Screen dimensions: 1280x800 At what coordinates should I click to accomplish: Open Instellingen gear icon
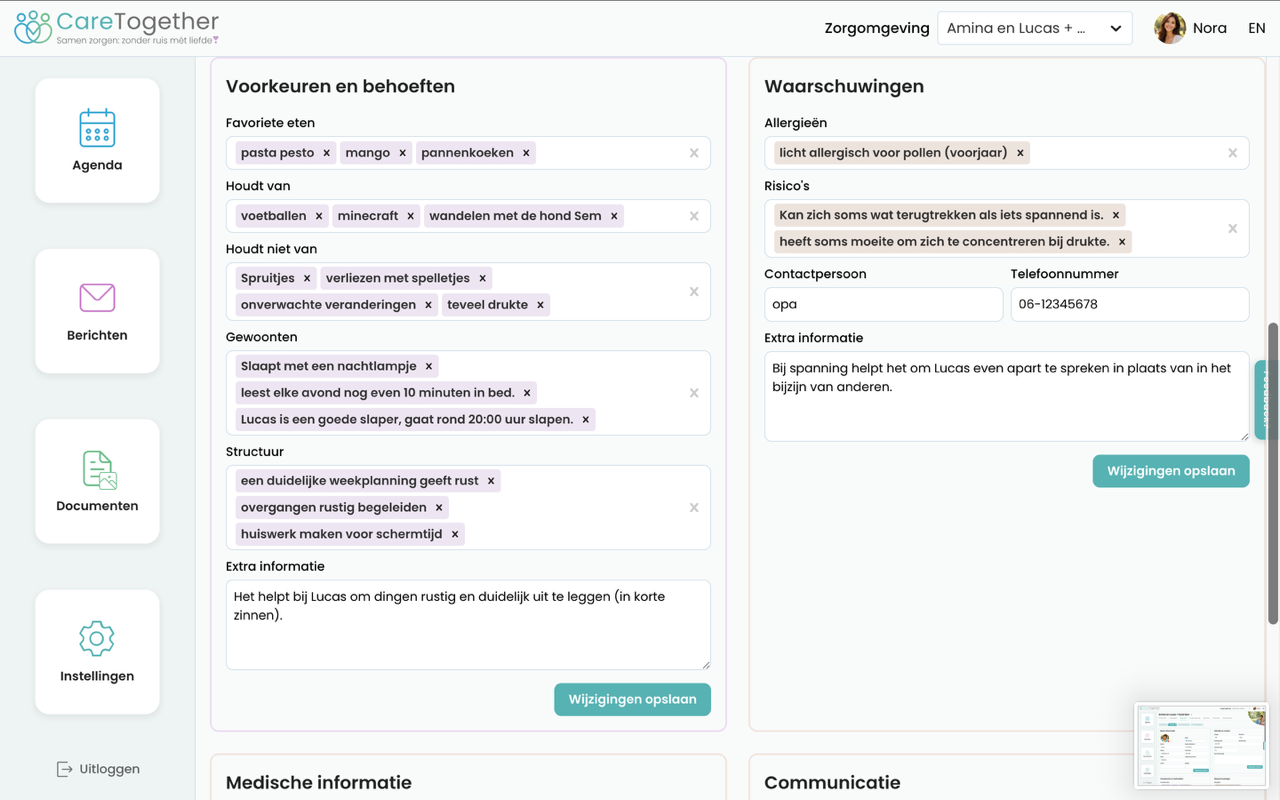tap(97, 638)
